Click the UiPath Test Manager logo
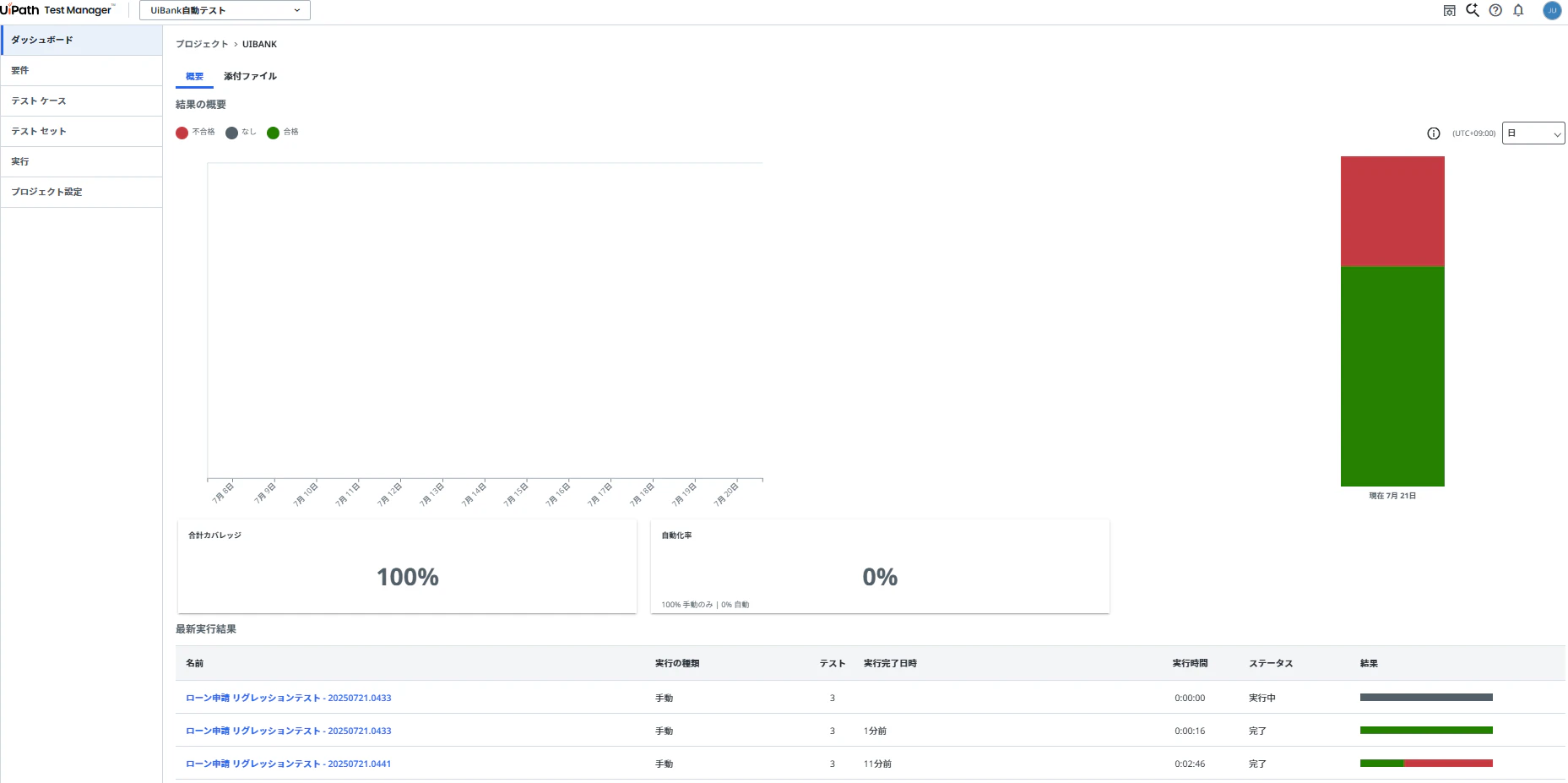Viewport: 1568px width, 783px height. [x=57, y=10]
